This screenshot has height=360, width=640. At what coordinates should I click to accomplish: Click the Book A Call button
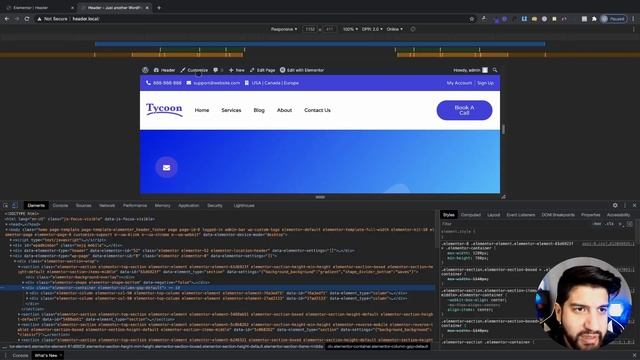tap(464, 110)
